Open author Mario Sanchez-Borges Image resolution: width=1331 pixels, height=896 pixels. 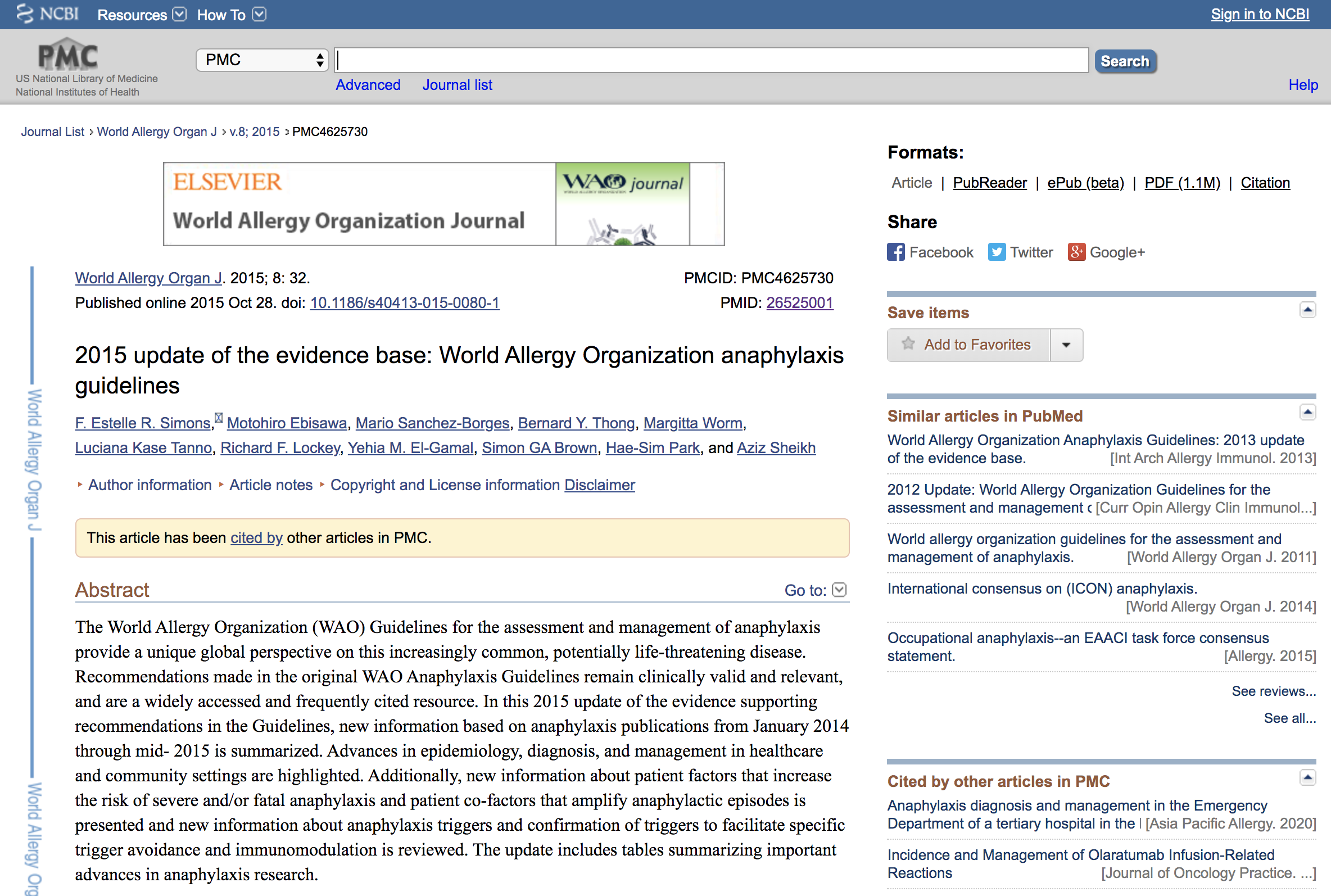pyautogui.click(x=432, y=423)
